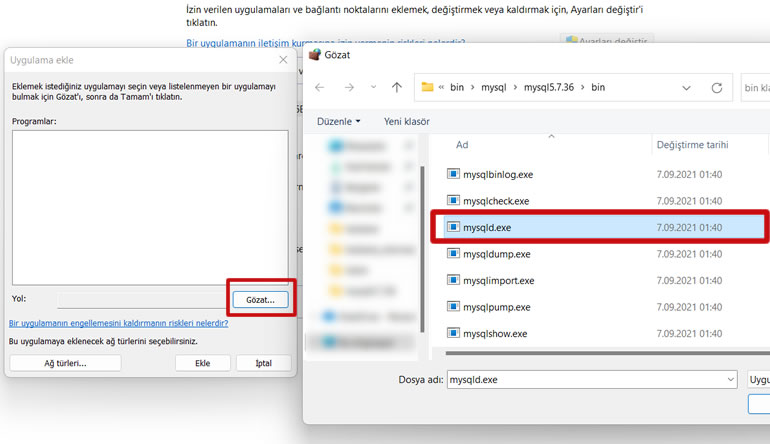Select mysqld.exe in the file list
This screenshot has width=770, height=444.
pyautogui.click(x=487, y=228)
